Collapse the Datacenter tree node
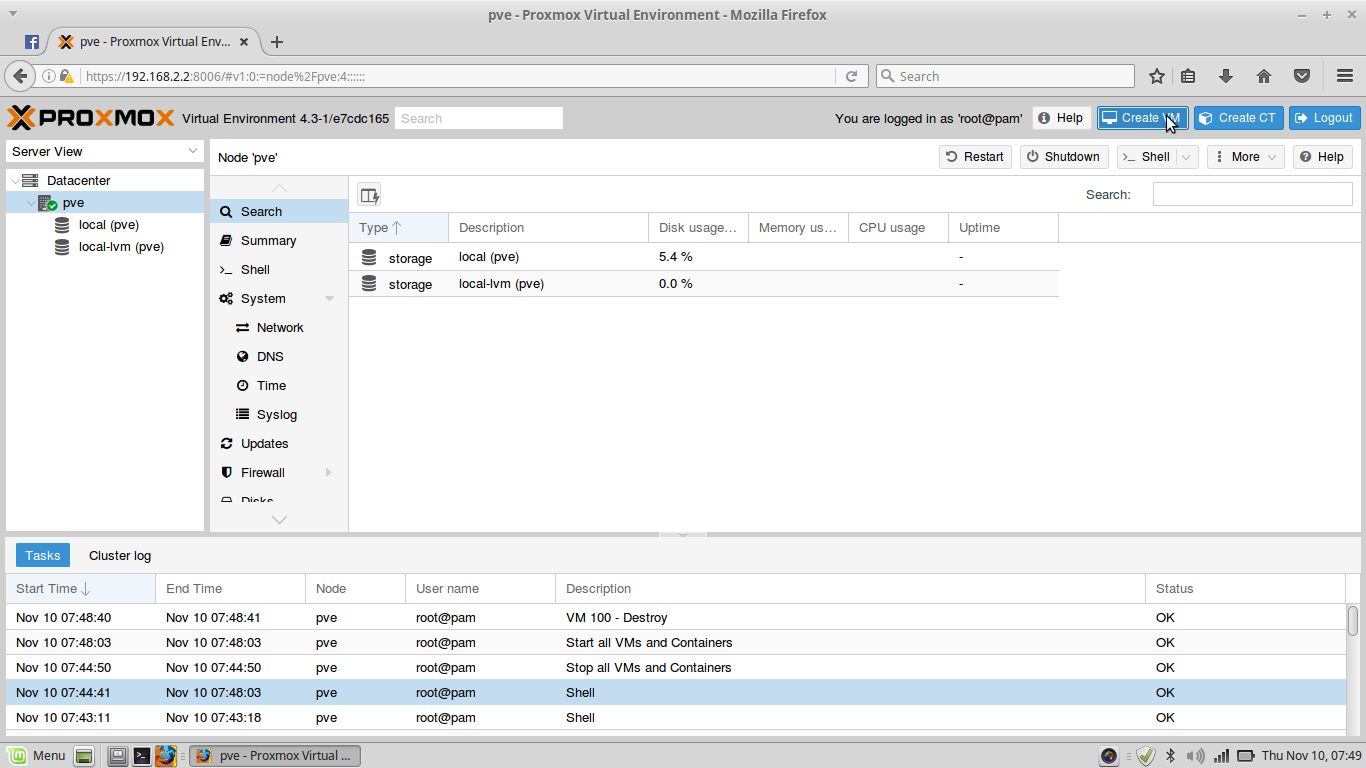 click(14, 181)
